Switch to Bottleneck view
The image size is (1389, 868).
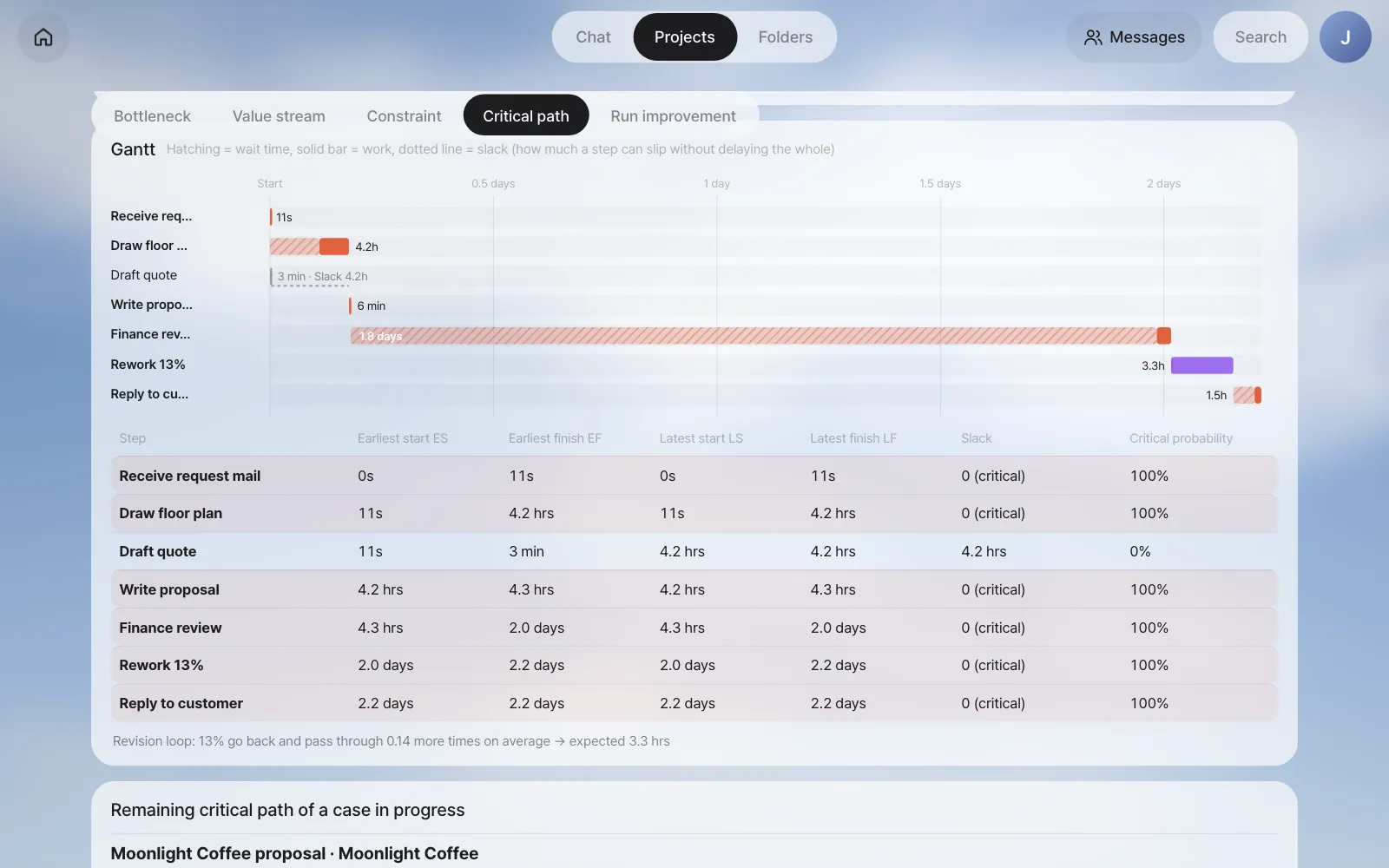point(152,115)
